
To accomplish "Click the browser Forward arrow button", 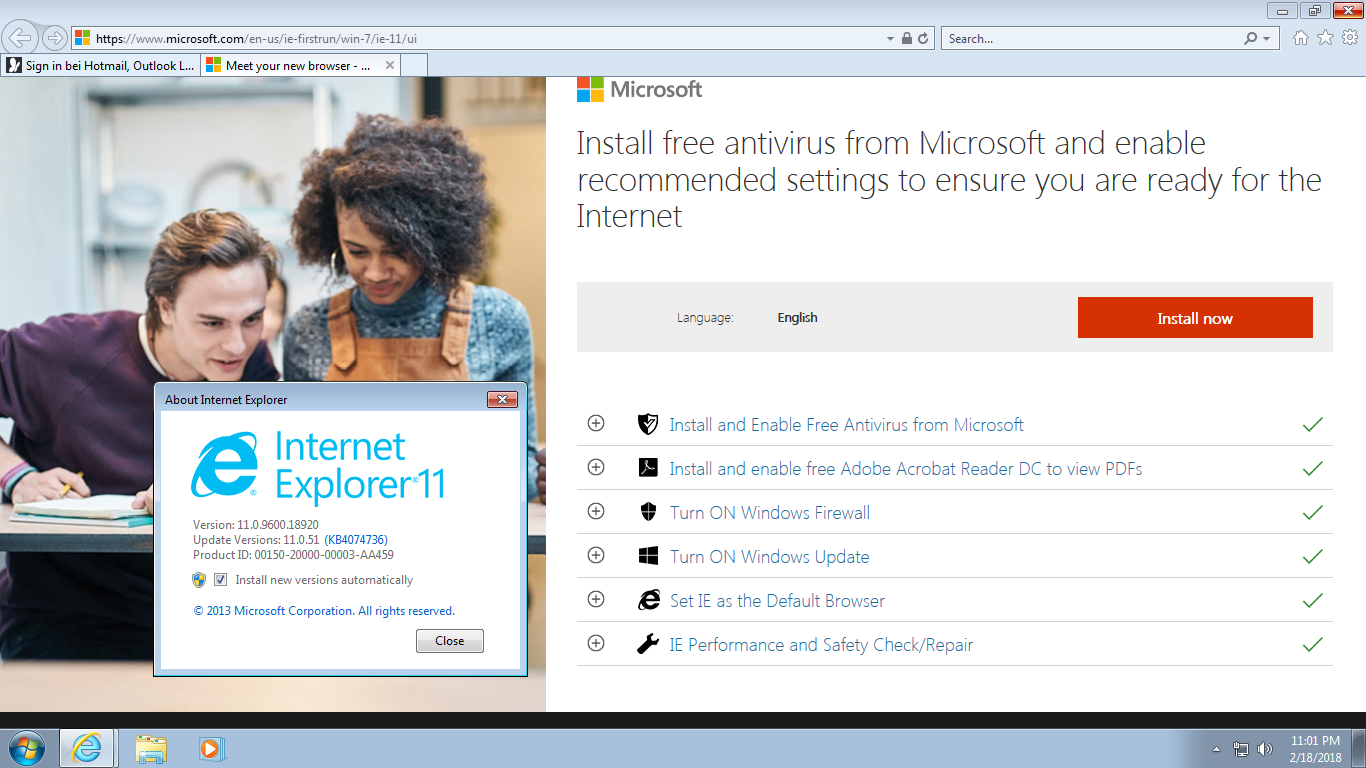I will [x=55, y=38].
